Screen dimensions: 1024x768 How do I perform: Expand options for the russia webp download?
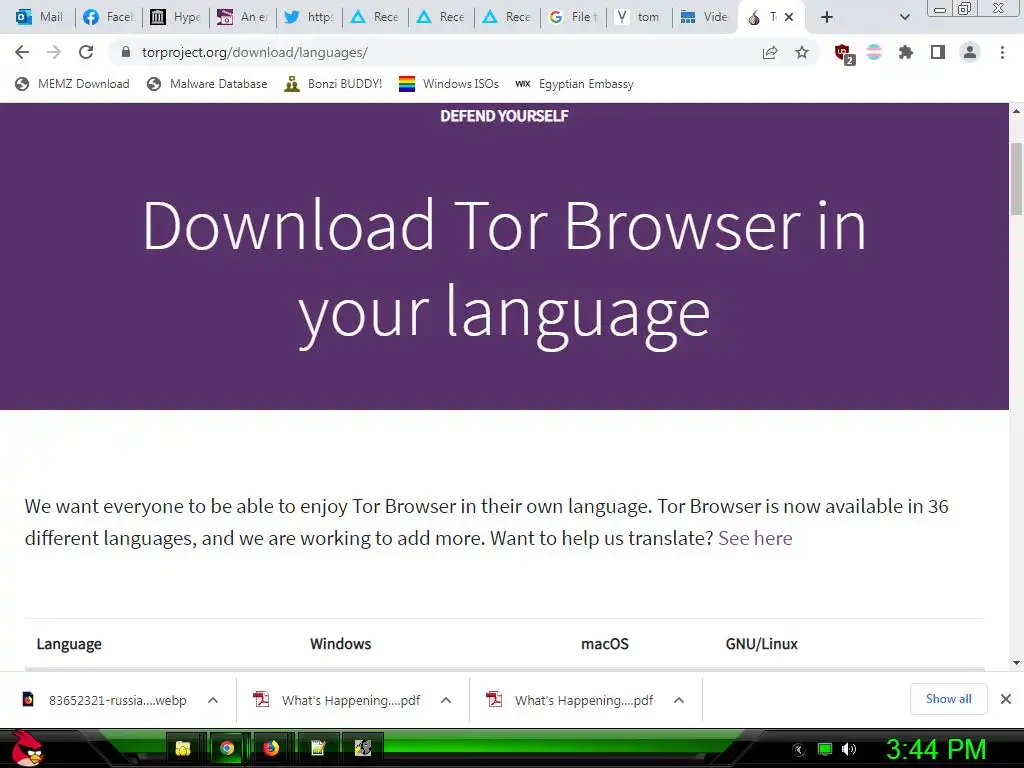[x=213, y=700]
